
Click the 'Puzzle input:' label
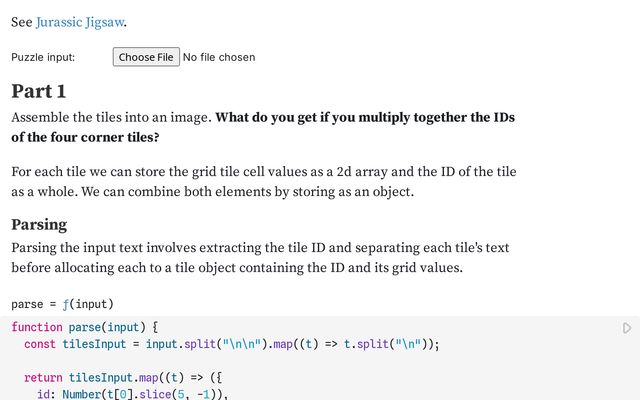(43, 58)
